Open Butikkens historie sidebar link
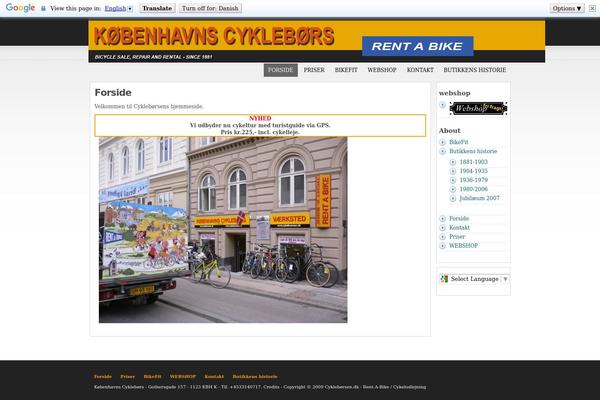This screenshot has width=600, height=400. tap(473, 151)
